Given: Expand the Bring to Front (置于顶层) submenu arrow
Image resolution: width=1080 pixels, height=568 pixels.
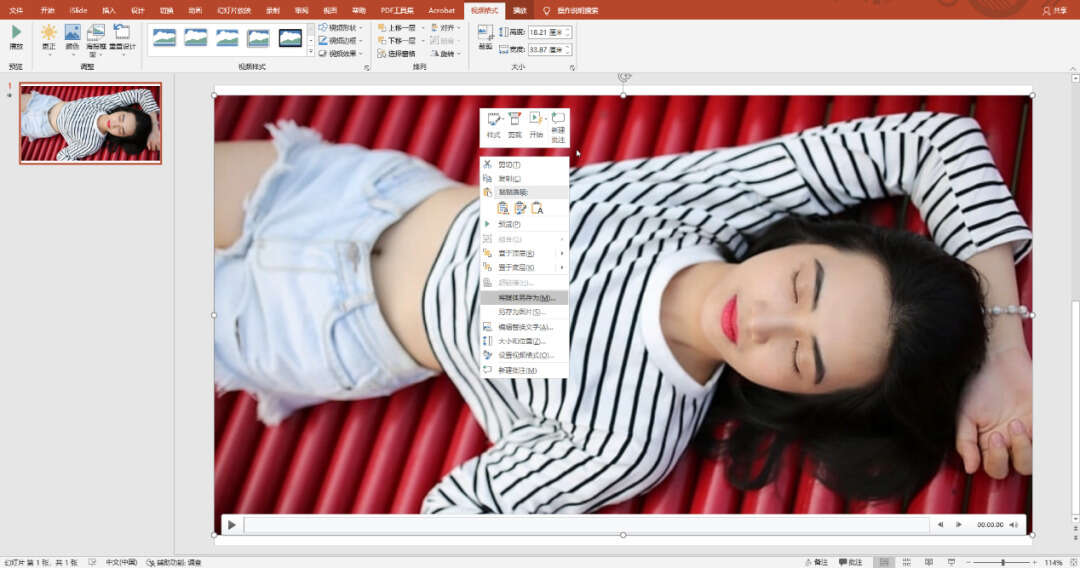Looking at the screenshot, I should tap(561, 253).
